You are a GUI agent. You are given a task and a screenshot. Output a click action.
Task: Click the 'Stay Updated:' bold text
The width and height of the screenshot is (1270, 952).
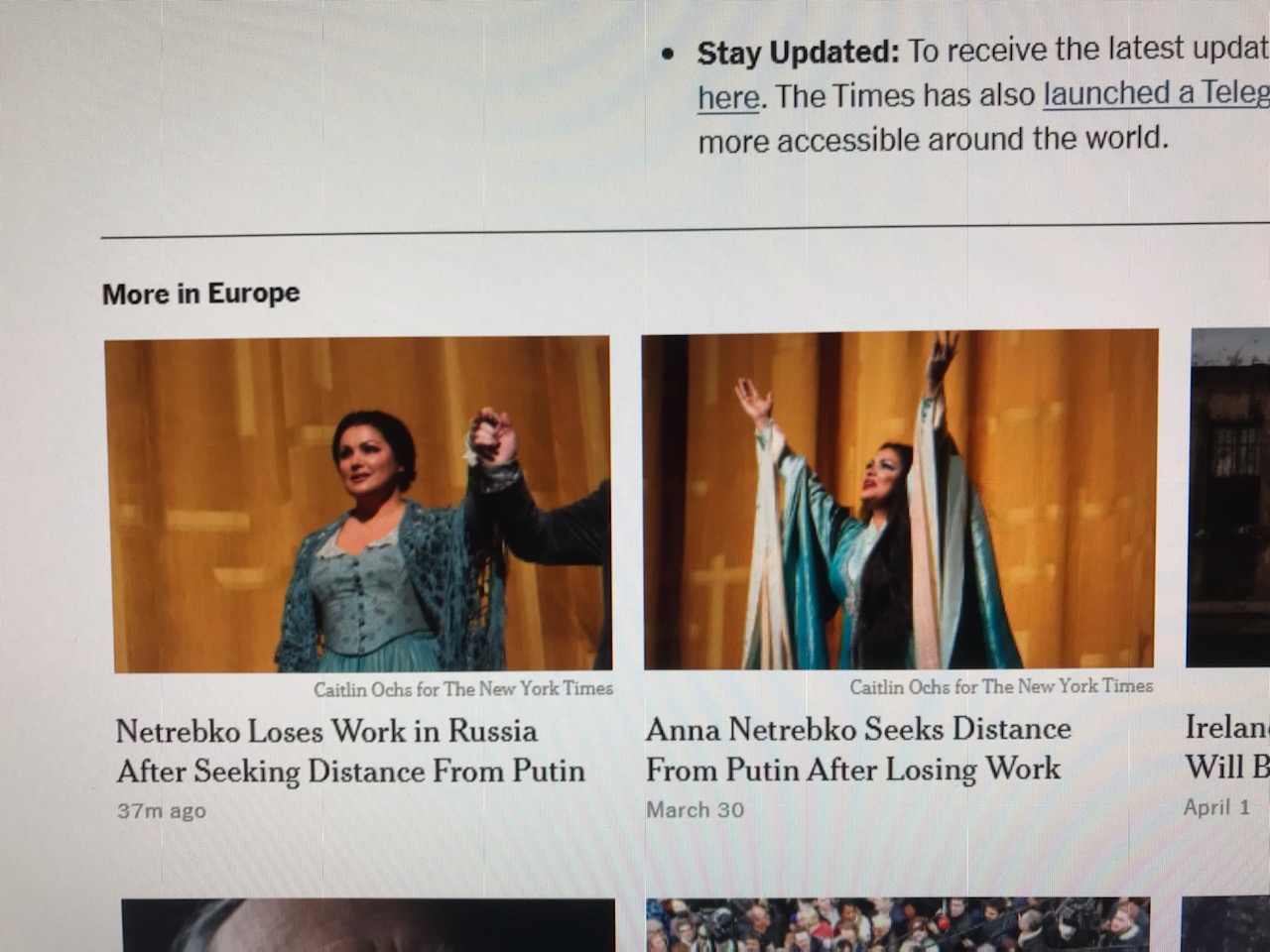click(798, 53)
